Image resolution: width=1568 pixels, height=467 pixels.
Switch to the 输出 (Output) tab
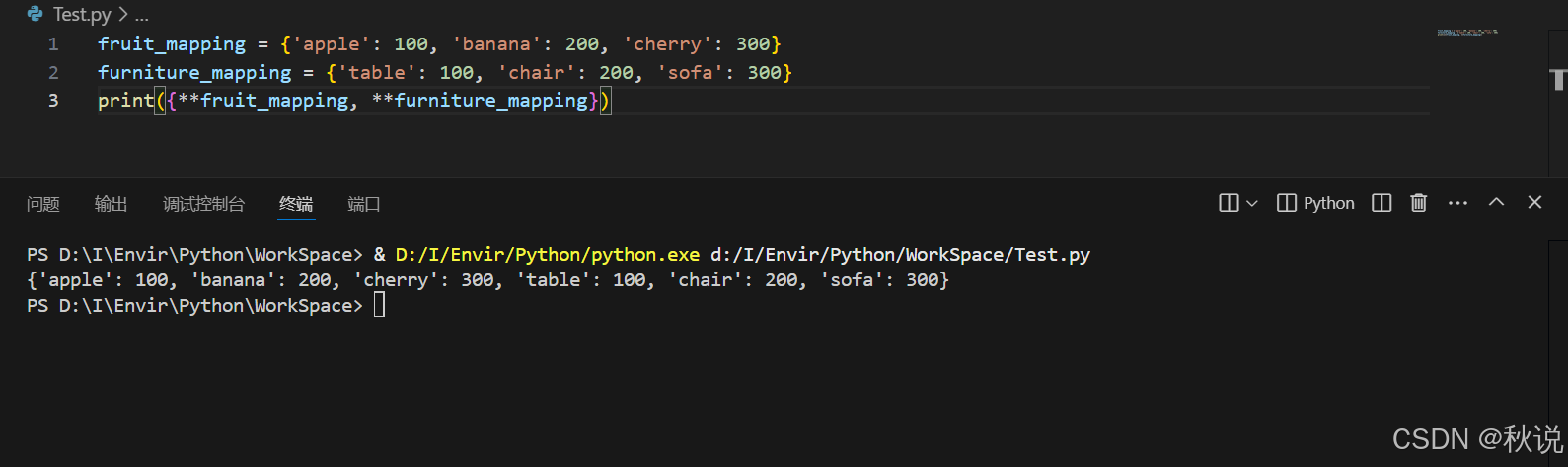pos(112,204)
